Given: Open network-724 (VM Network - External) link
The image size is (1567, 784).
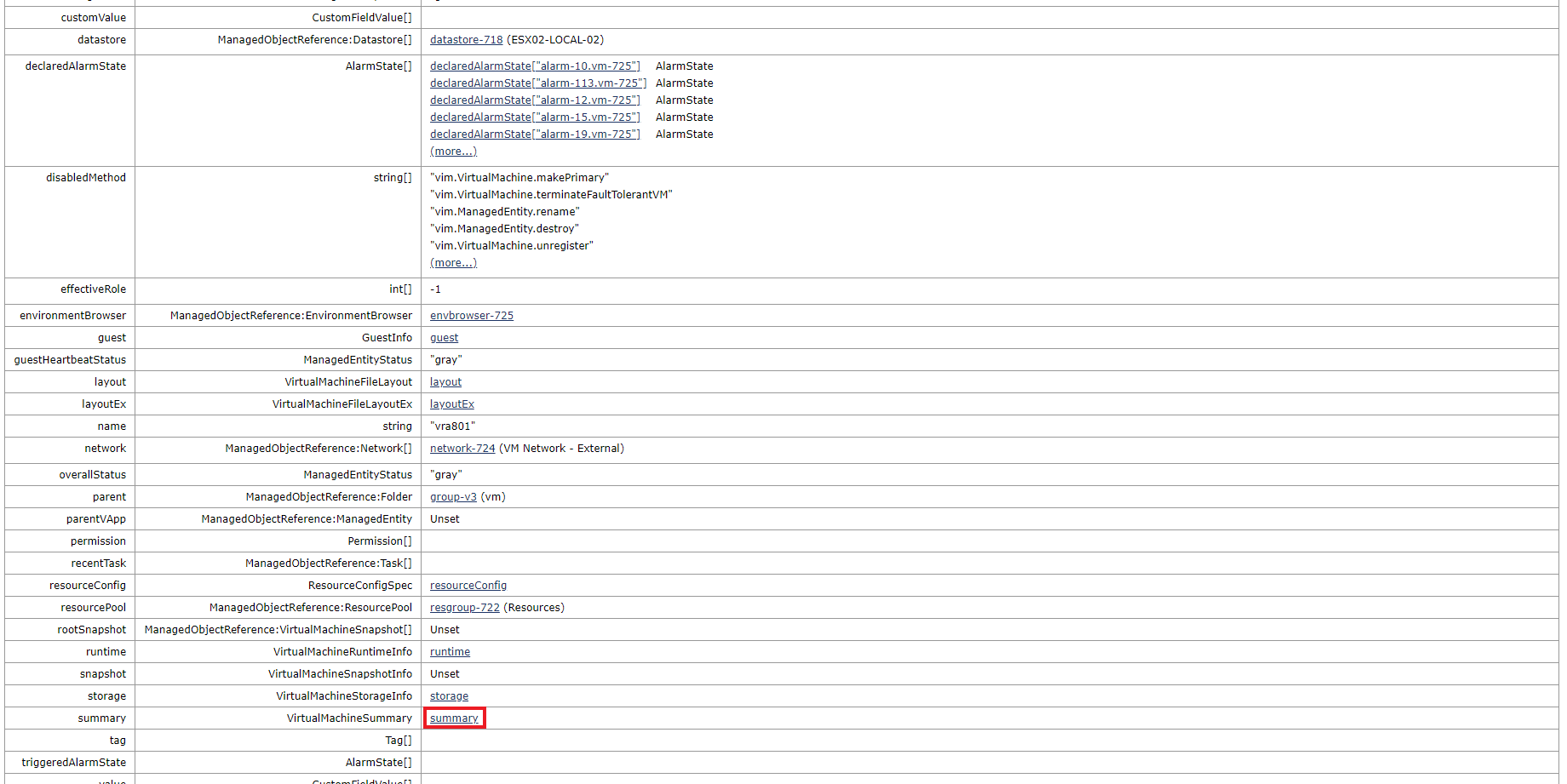Looking at the screenshot, I should pos(462,448).
